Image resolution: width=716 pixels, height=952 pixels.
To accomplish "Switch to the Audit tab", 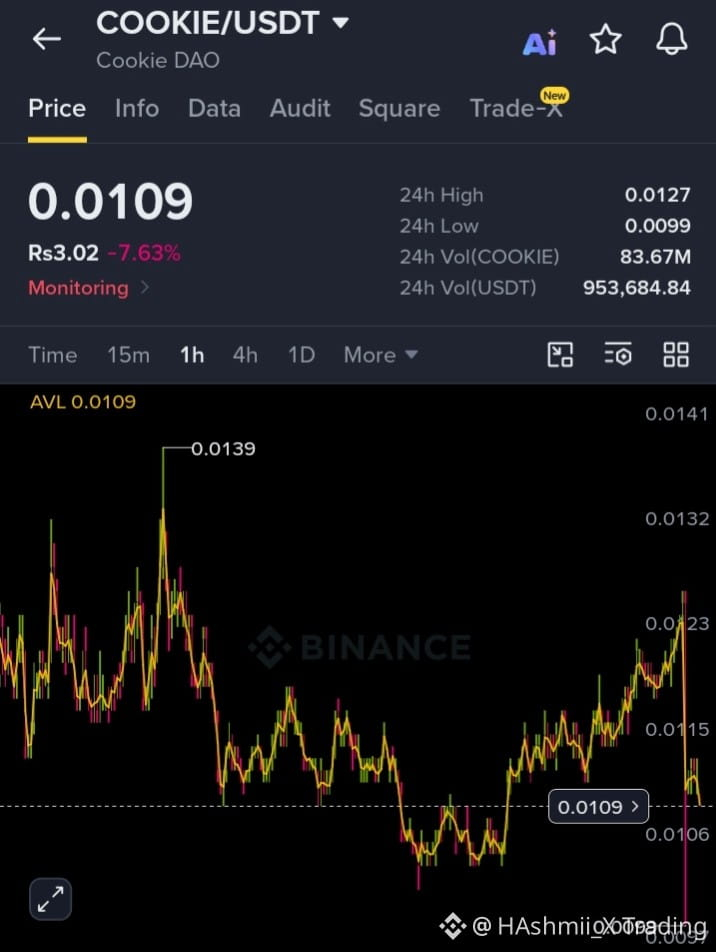I will (x=300, y=109).
